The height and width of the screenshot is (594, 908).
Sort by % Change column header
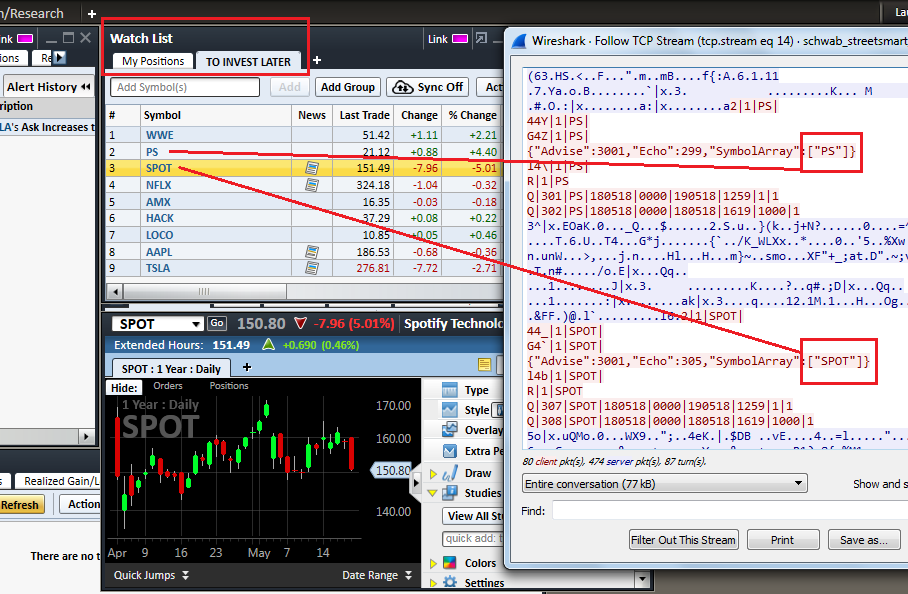coord(472,115)
